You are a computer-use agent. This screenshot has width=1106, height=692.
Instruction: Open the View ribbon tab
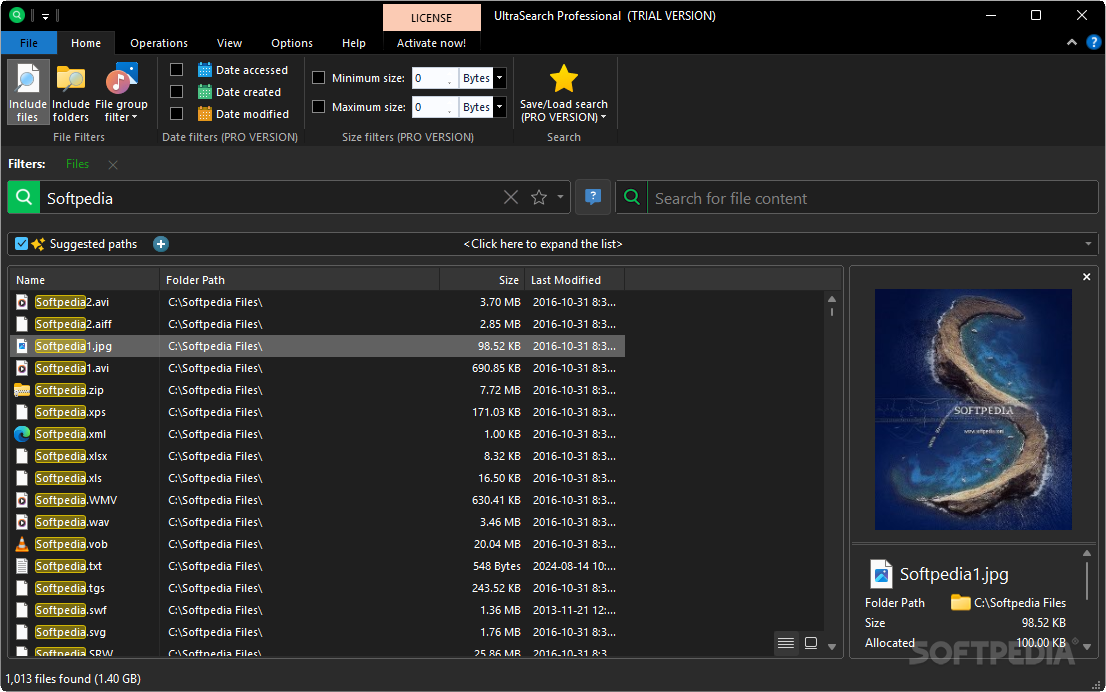pos(229,43)
